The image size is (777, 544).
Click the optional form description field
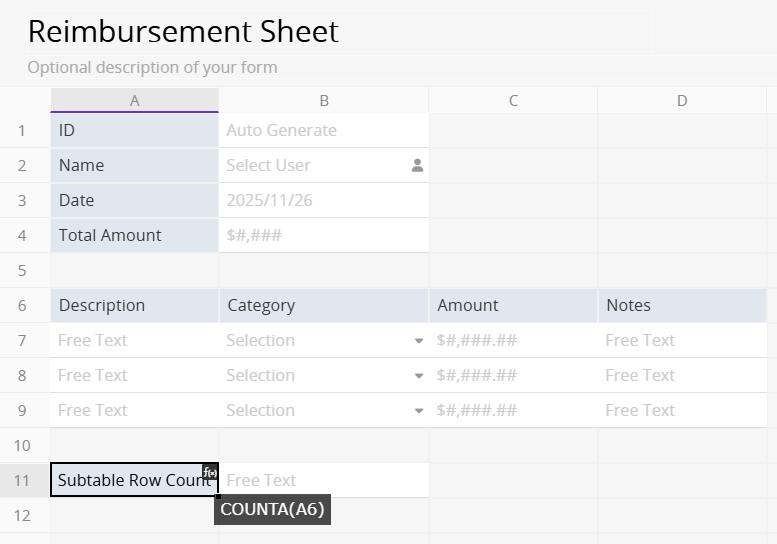(152, 68)
